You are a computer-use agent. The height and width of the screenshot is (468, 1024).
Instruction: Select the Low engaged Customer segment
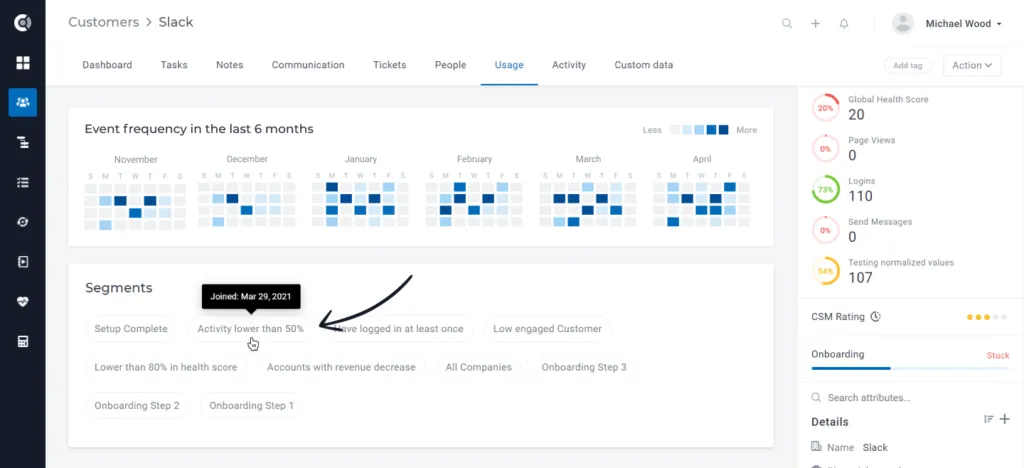click(x=547, y=329)
